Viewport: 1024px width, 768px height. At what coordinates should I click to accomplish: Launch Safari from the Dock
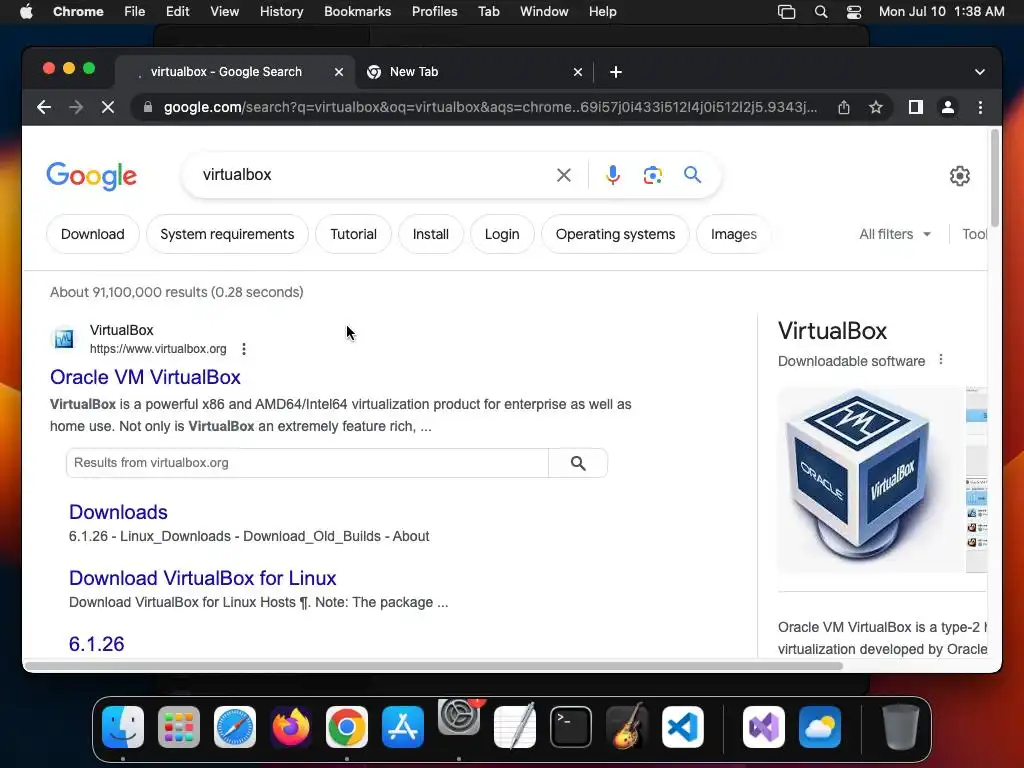[x=235, y=727]
